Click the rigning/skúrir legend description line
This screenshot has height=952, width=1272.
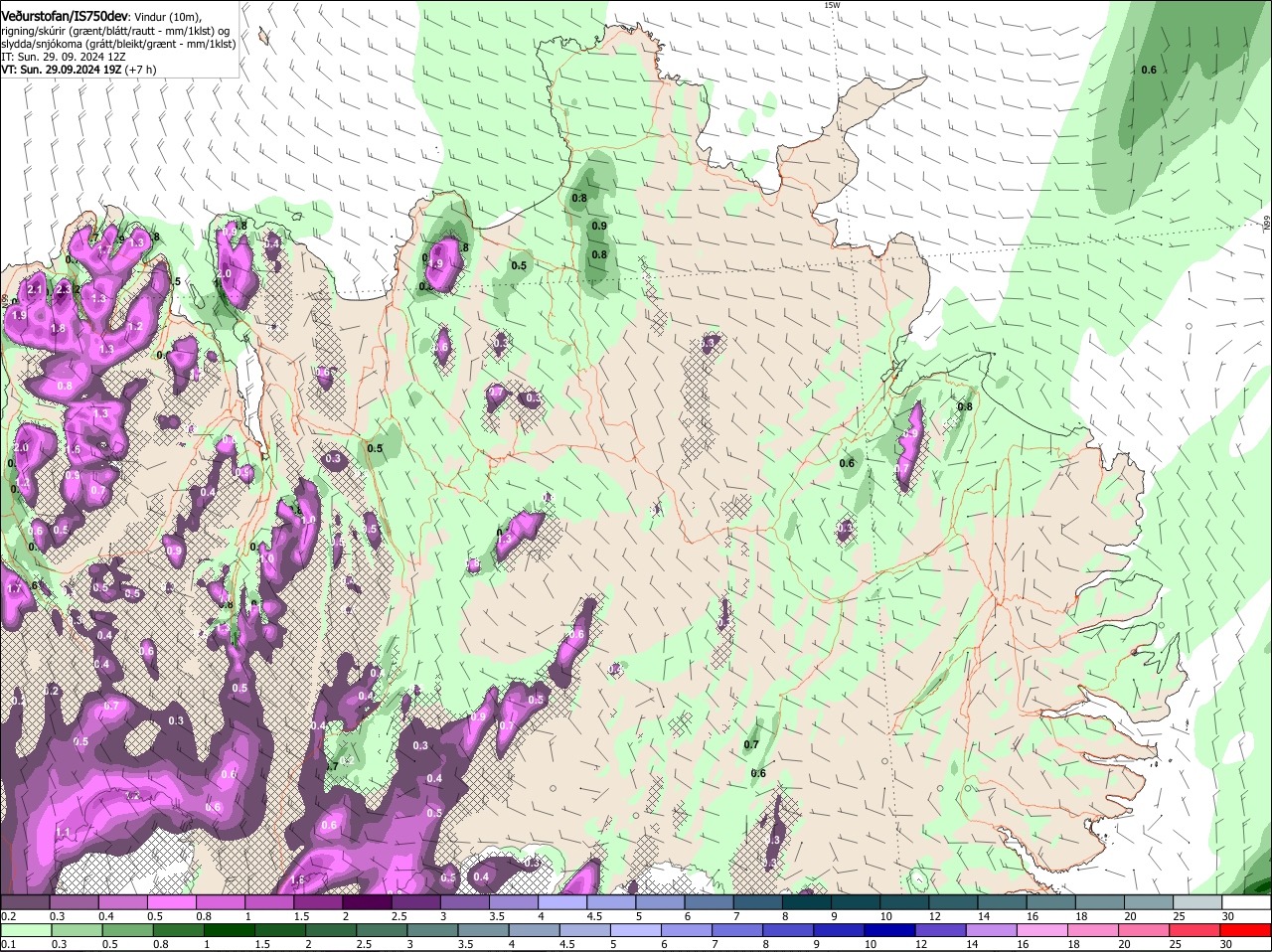(115, 31)
